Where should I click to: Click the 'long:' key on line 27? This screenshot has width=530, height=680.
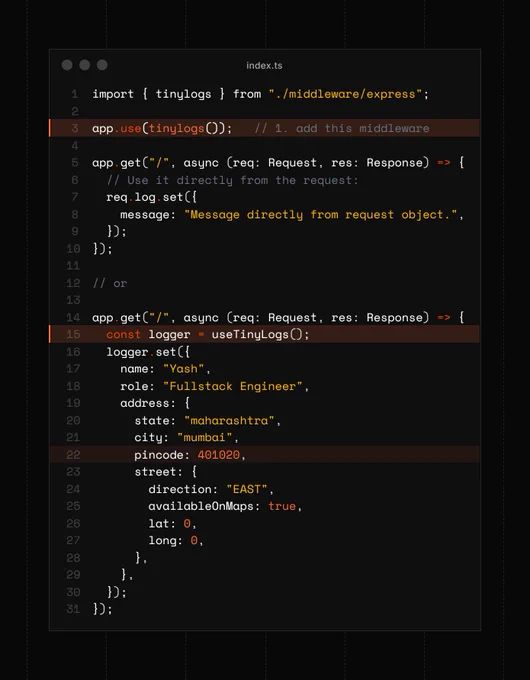coord(165,540)
